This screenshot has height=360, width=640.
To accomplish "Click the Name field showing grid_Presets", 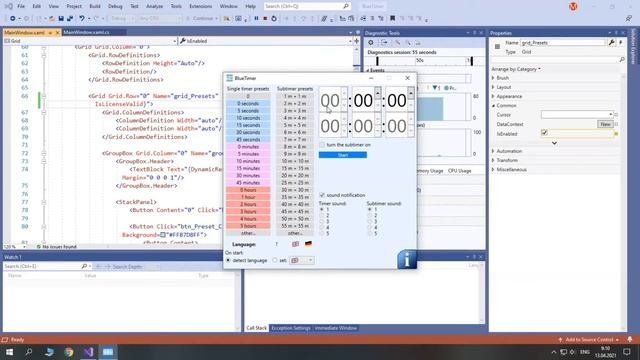I will [562, 42].
